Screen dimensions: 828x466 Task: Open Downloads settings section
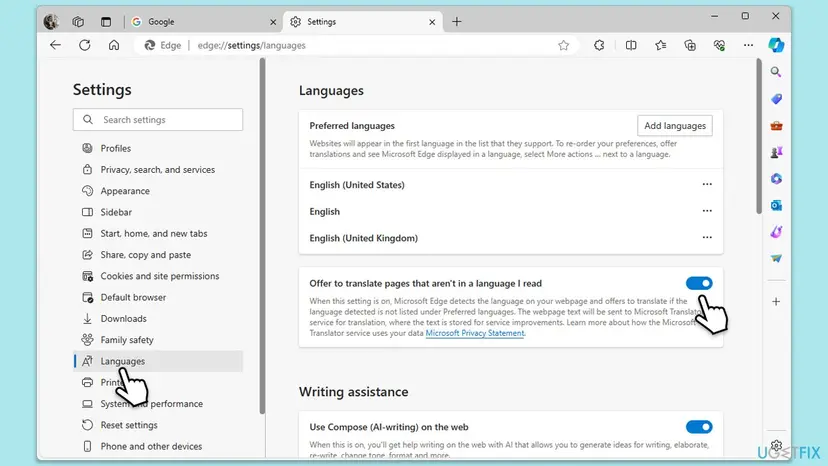[158, 319]
